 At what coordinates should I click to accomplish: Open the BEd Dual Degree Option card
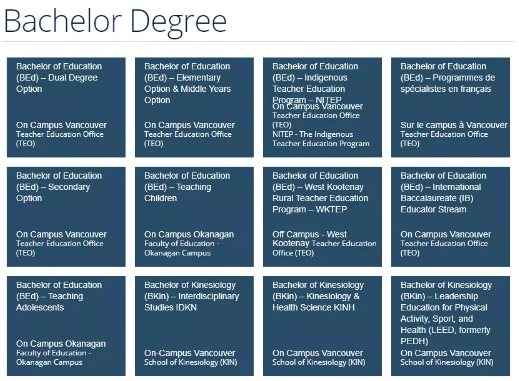[x=66, y=107]
